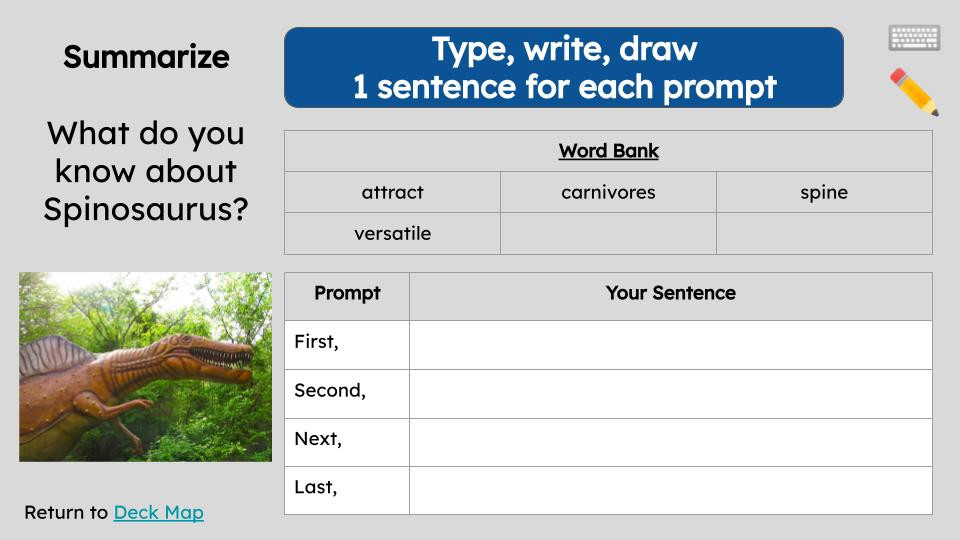Click the empty Word Bank cell below carnivores
This screenshot has height=540, width=960.
608,233
